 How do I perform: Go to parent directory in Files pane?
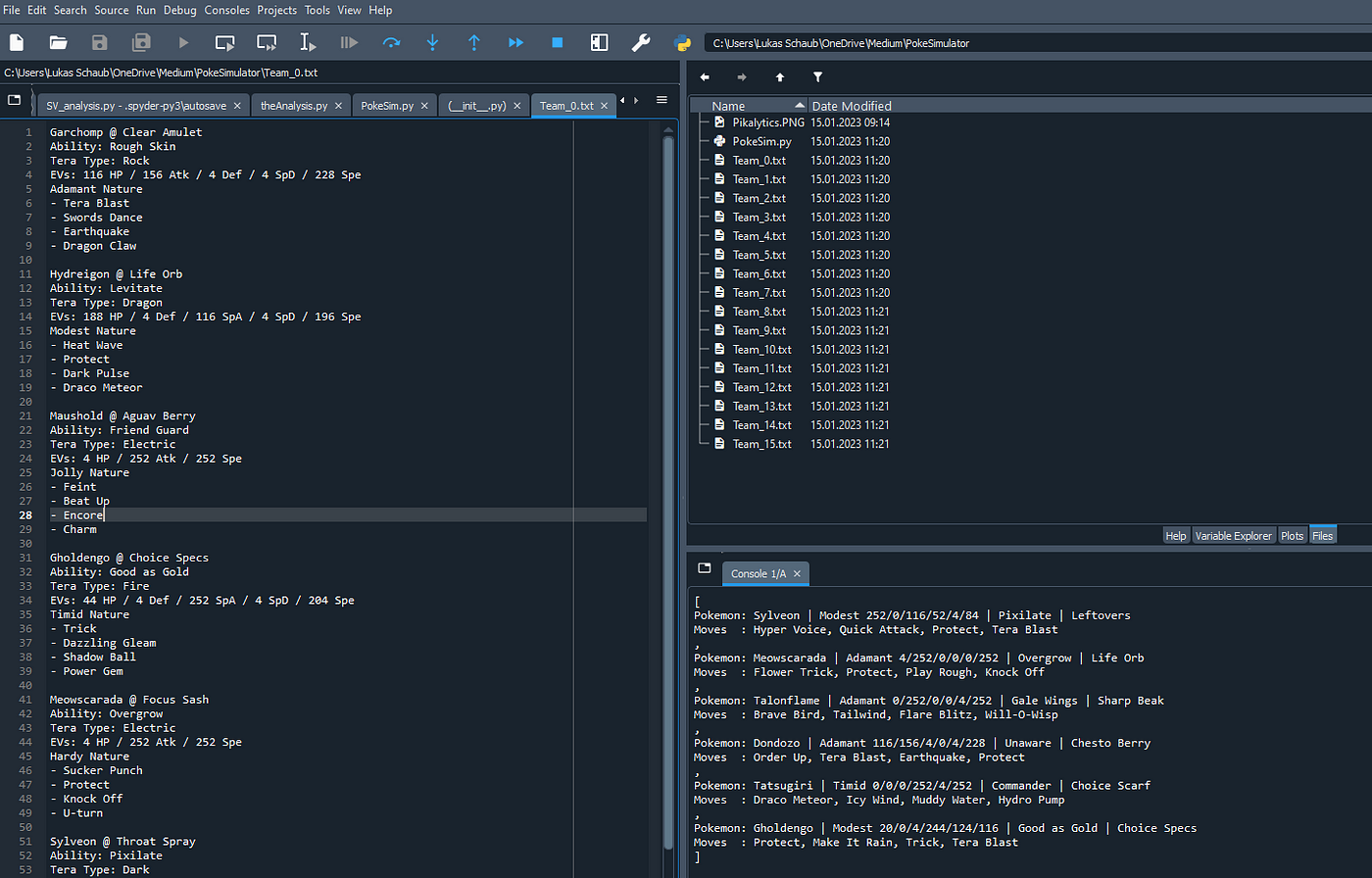tap(780, 76)
